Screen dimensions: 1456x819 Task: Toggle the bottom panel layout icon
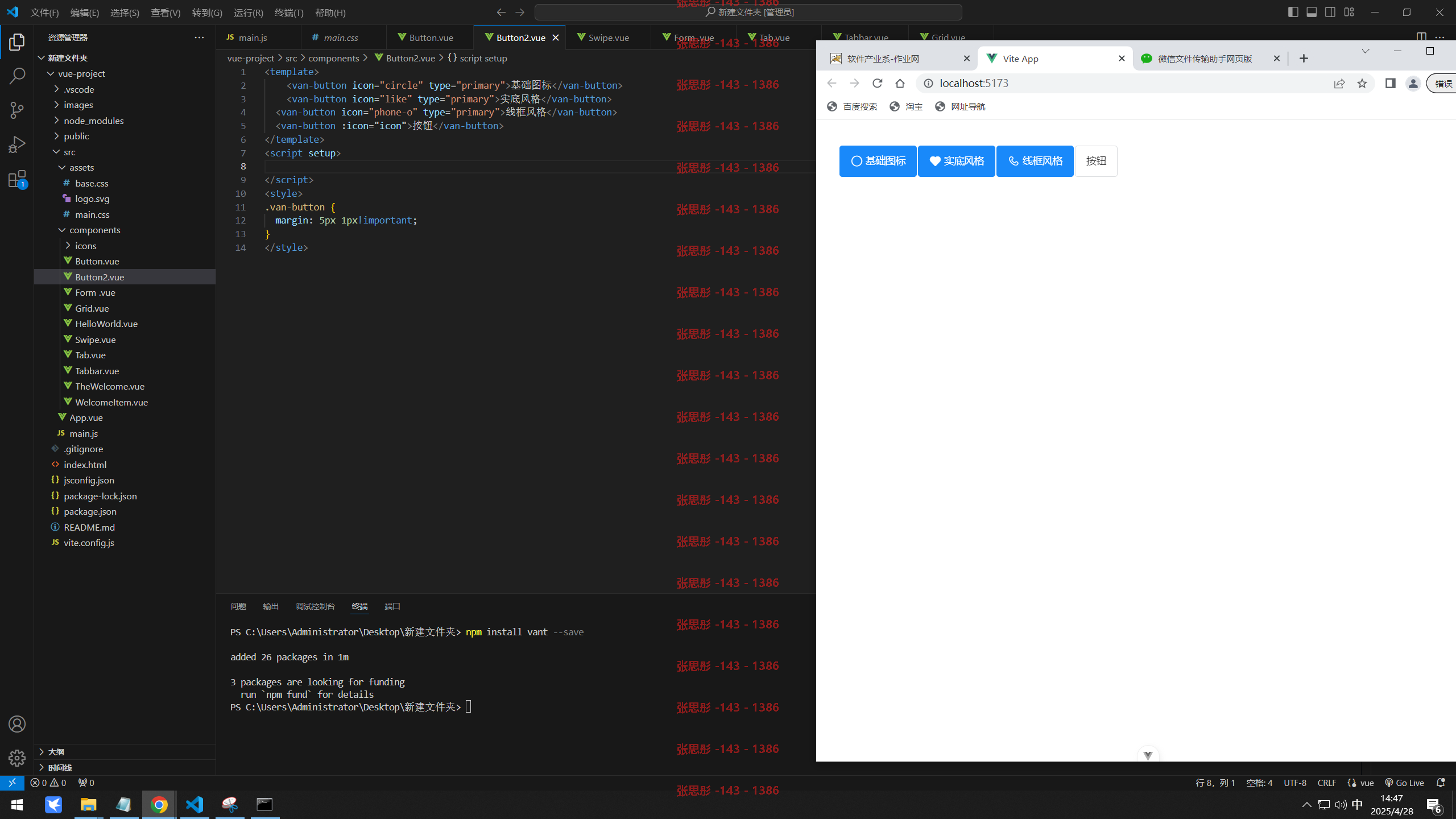tap(1312, 12)
